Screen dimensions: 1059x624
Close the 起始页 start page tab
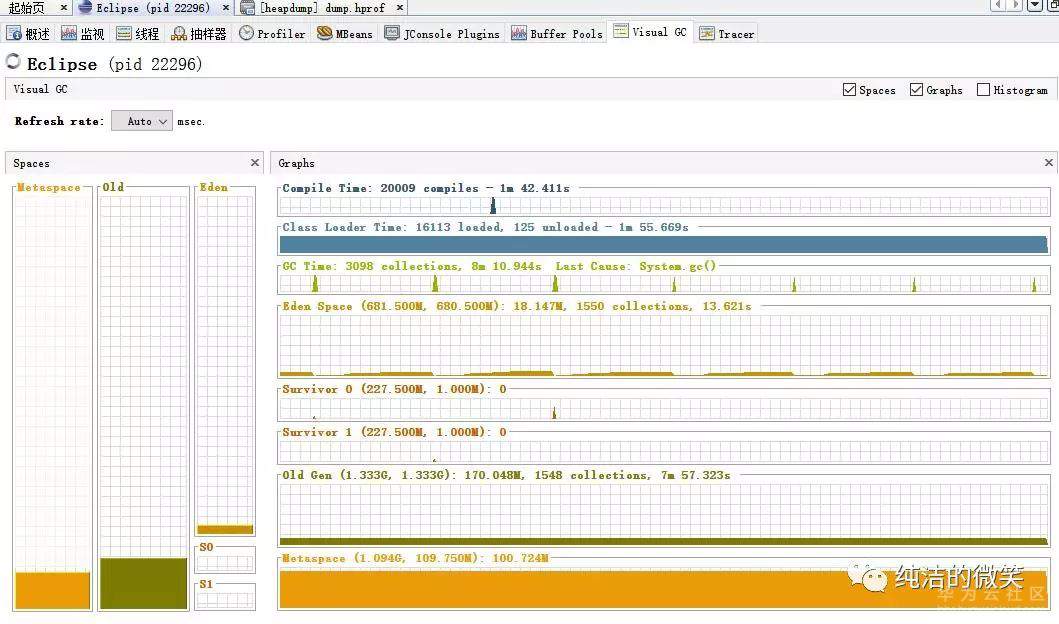click(63, 7)
